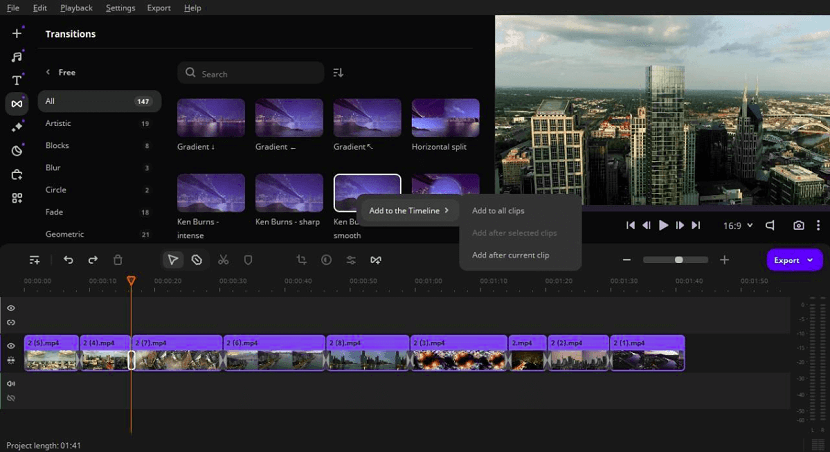Redo the last action
Screen dimensions: 830x452
pos(93,260)
